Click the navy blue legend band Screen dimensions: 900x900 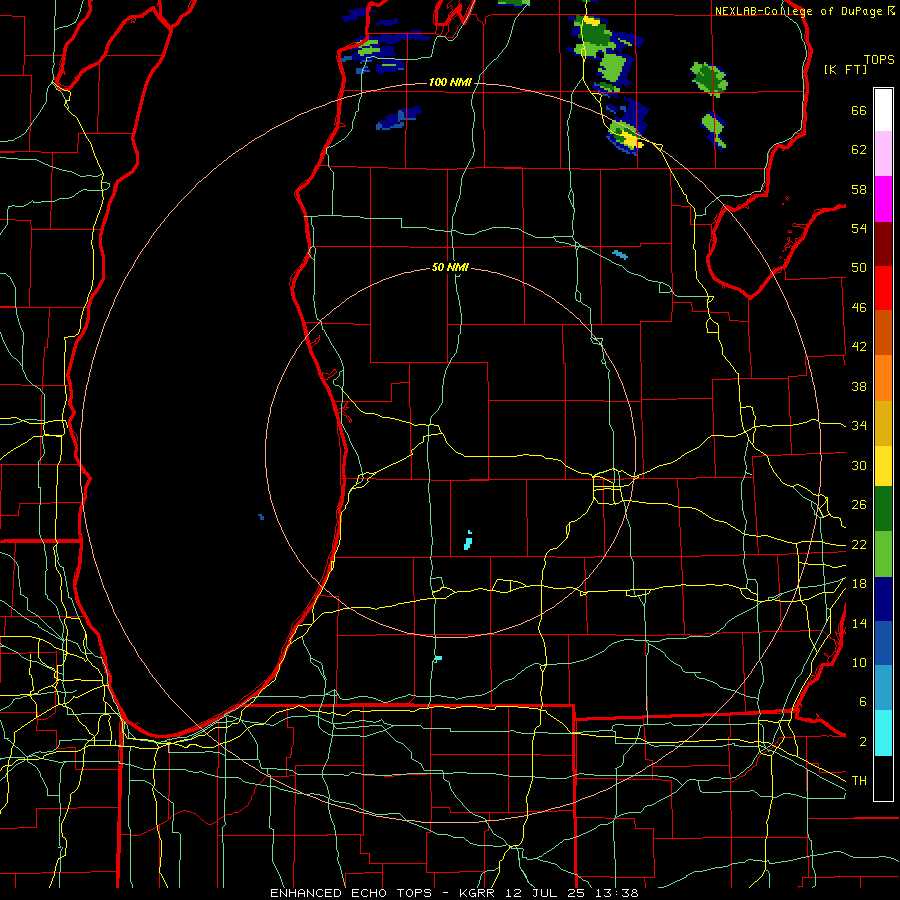click(x=883, y=599)
